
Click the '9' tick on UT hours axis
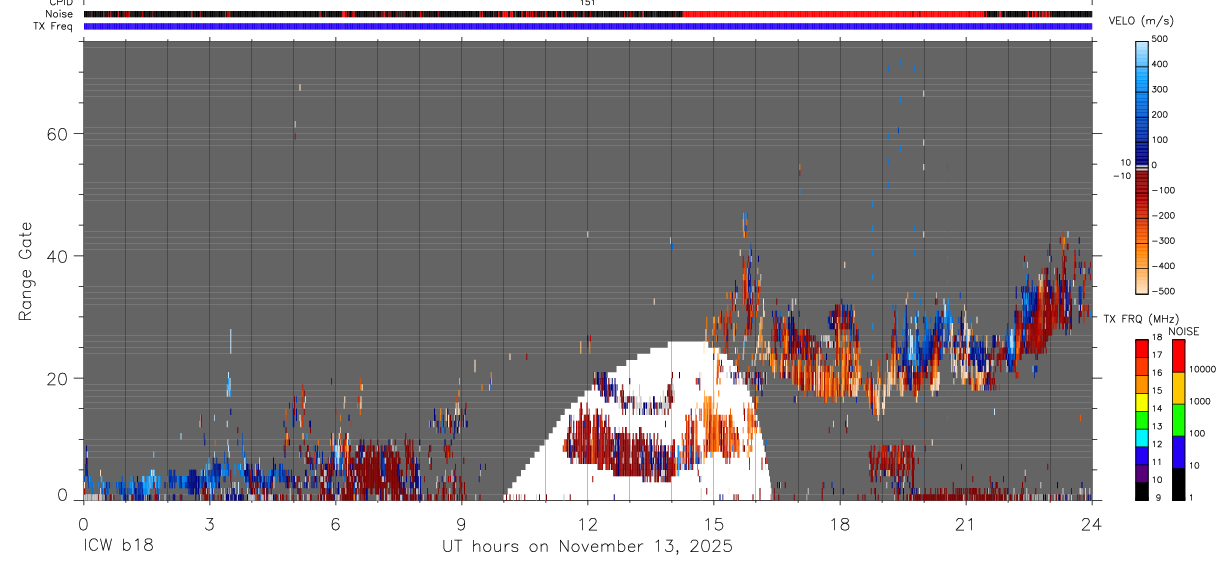click(x=462, y=523)
